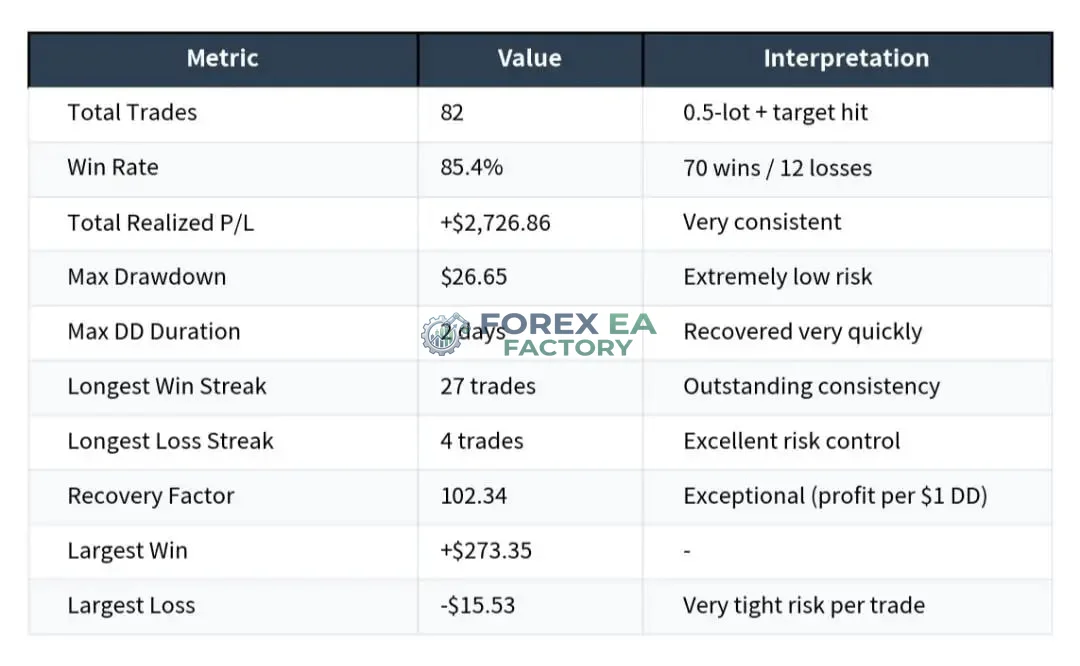Select the 102.34 recovery factor value

click(x=474, y=496)
